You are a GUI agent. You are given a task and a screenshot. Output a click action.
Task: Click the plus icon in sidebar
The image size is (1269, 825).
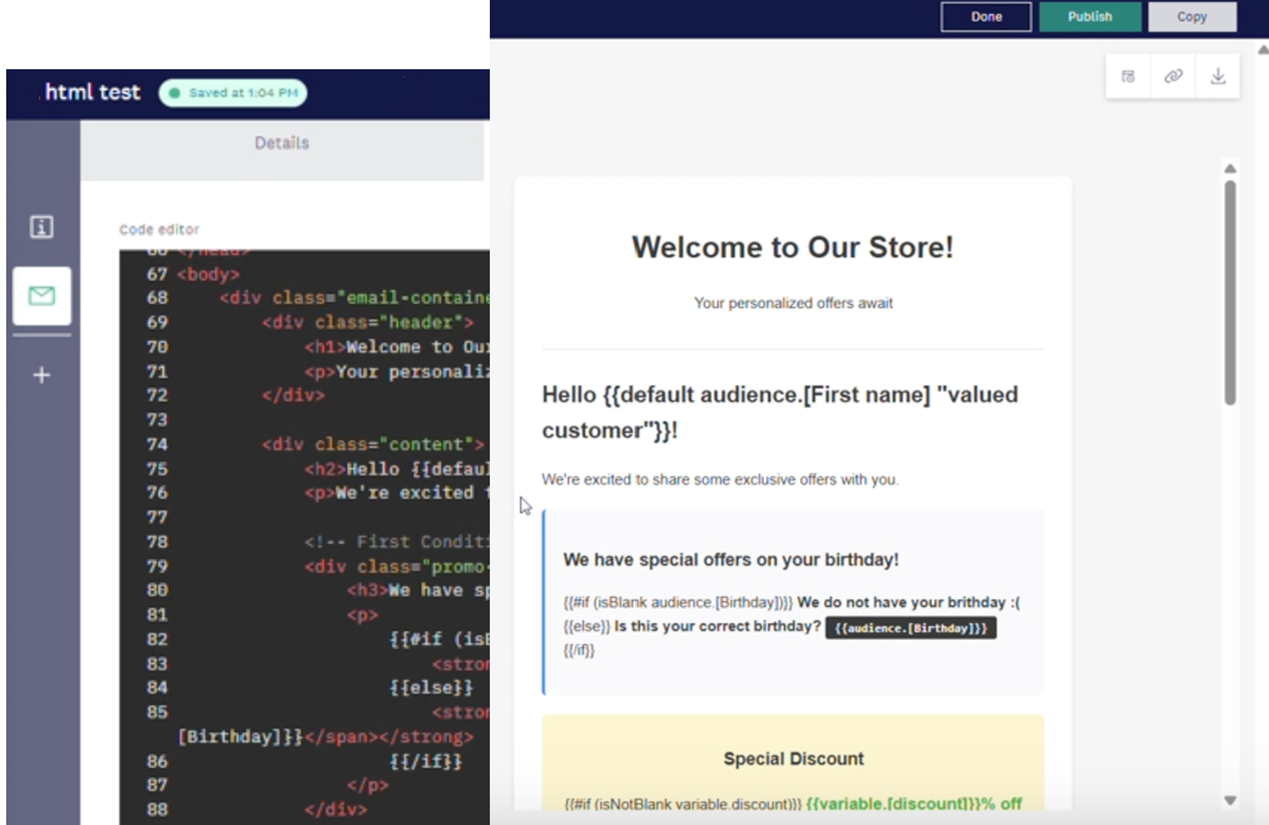coord(41,376)
